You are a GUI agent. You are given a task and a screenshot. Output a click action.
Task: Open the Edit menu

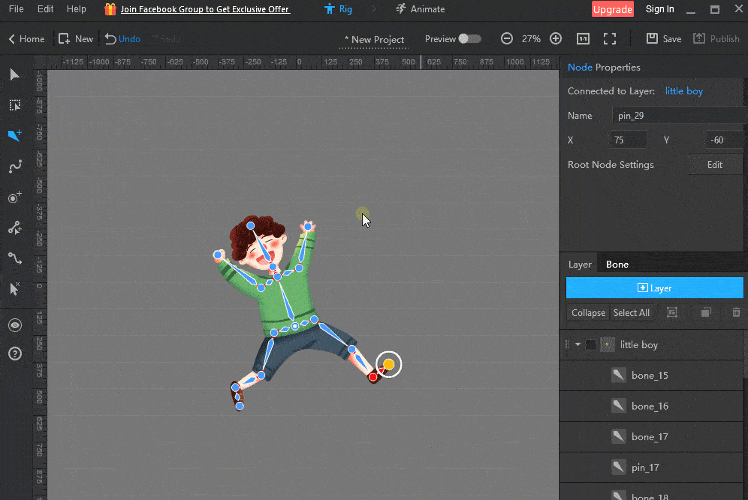tap(45, 9)
